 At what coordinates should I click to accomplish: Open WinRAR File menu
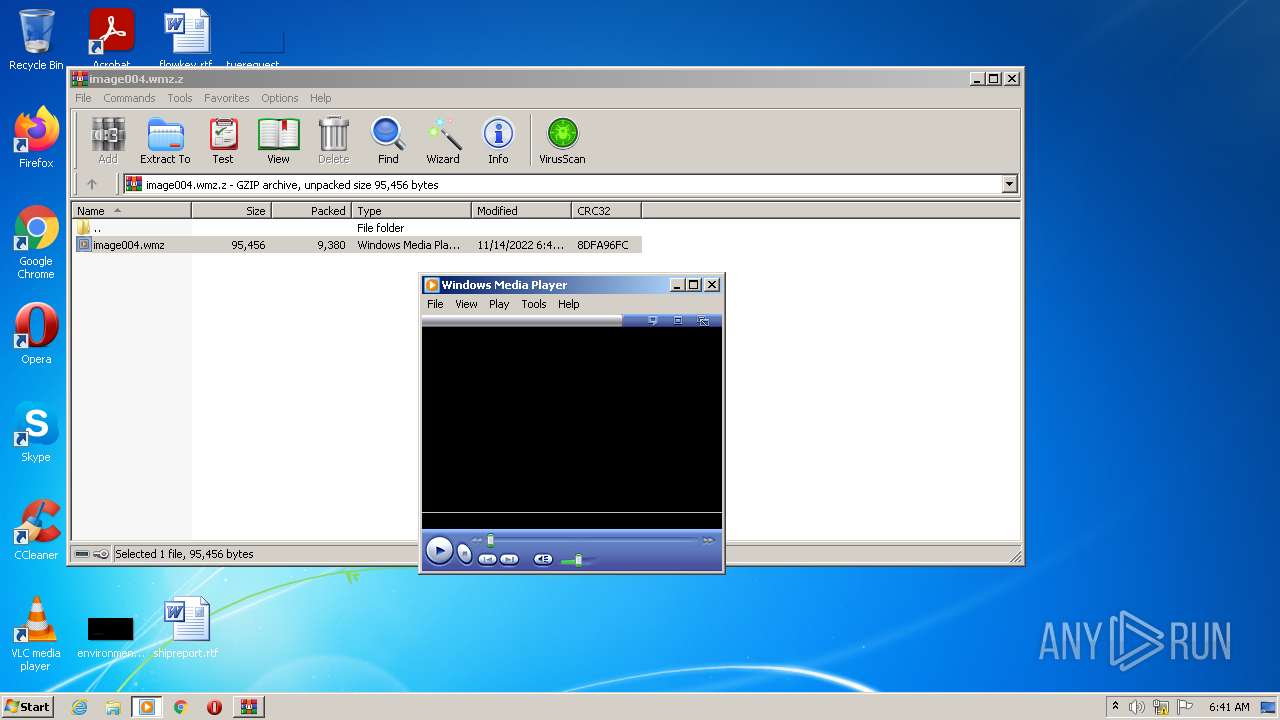tap(83, 98)
